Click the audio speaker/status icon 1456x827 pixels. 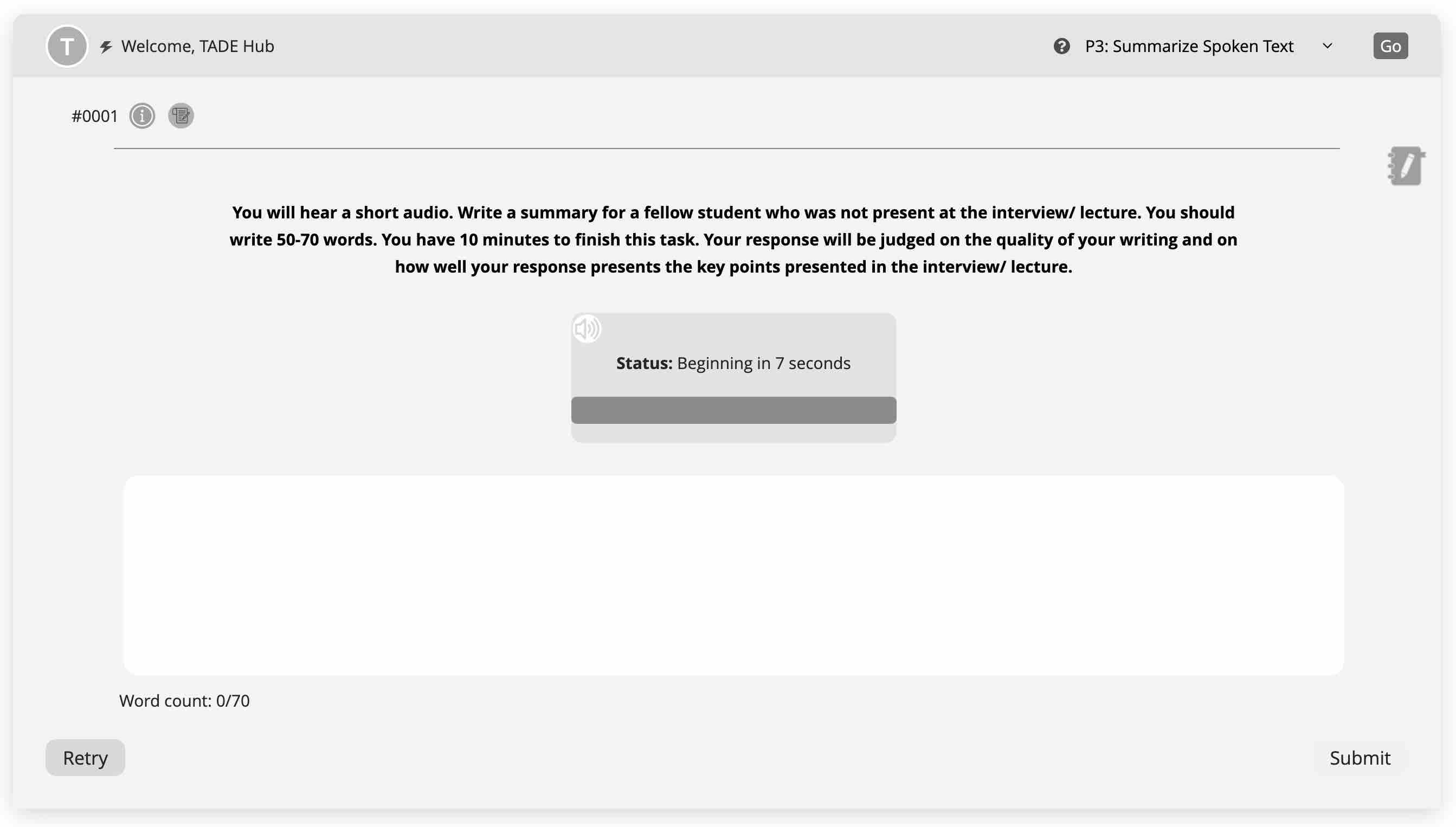[x=585, y=328]
